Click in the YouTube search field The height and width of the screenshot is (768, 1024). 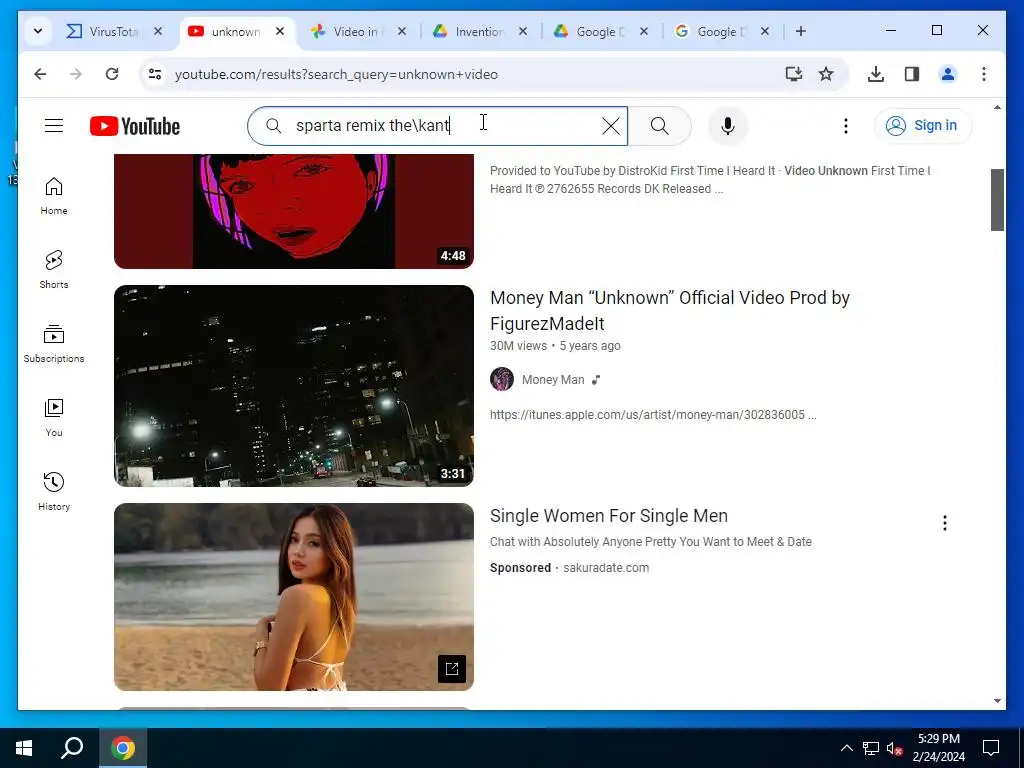(438, 125)
